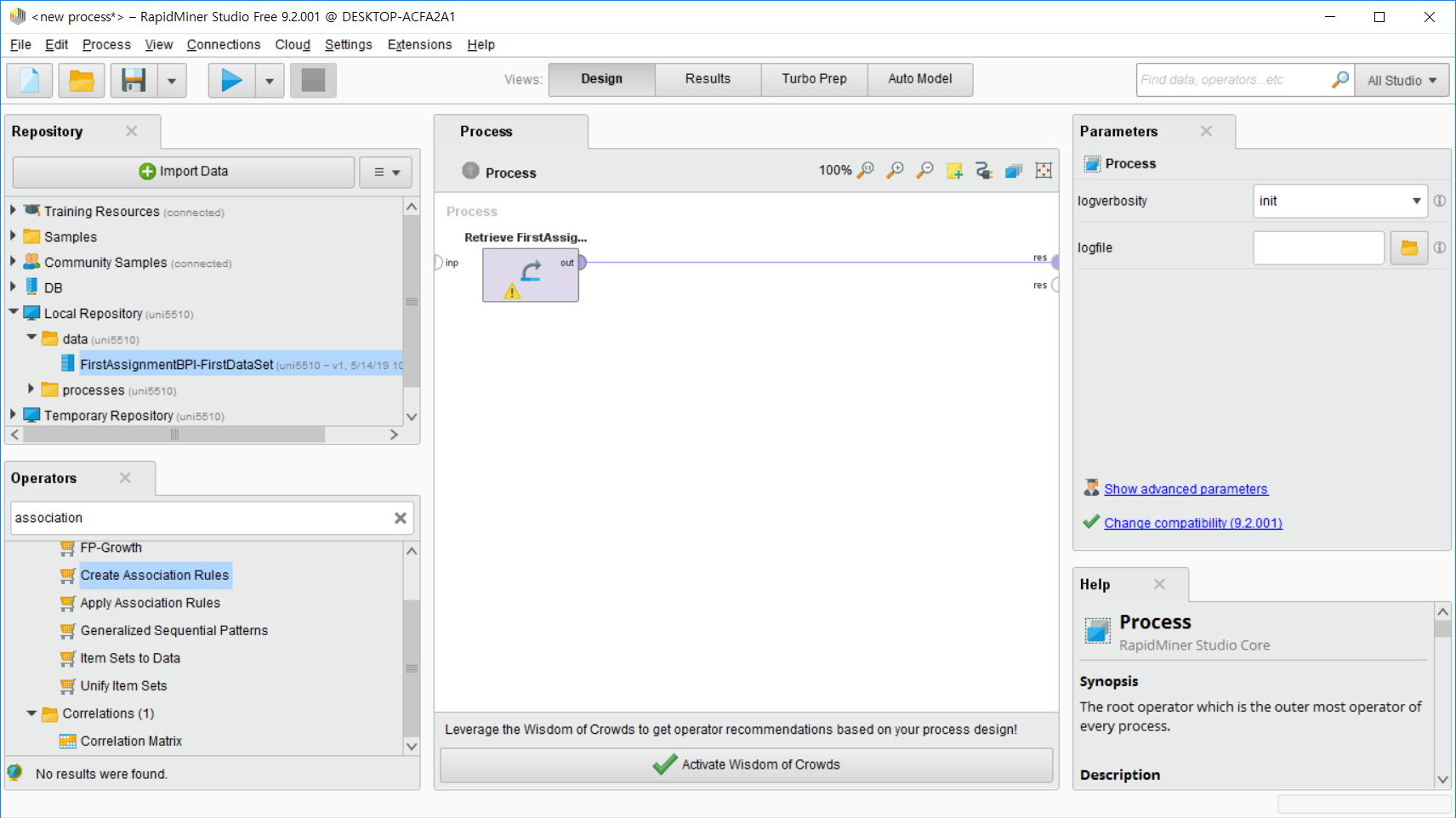Viewport: 1456px width, 818px height.
Task: Open the save options dropdown arrow
Action: pos(172,81)
